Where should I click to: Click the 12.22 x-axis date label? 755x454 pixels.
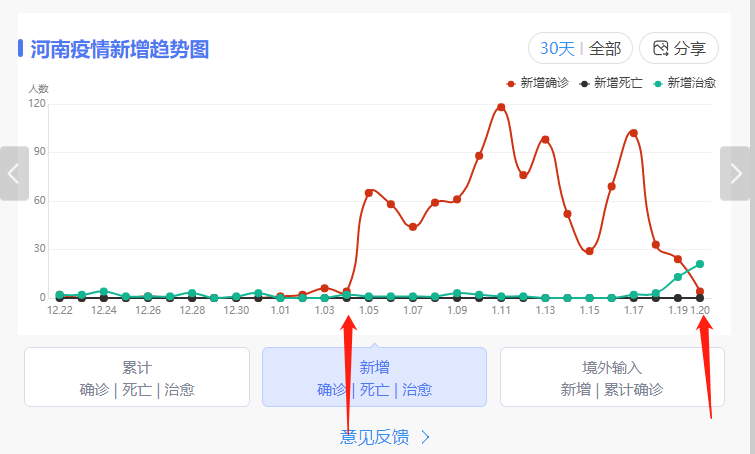pos(60,311)
